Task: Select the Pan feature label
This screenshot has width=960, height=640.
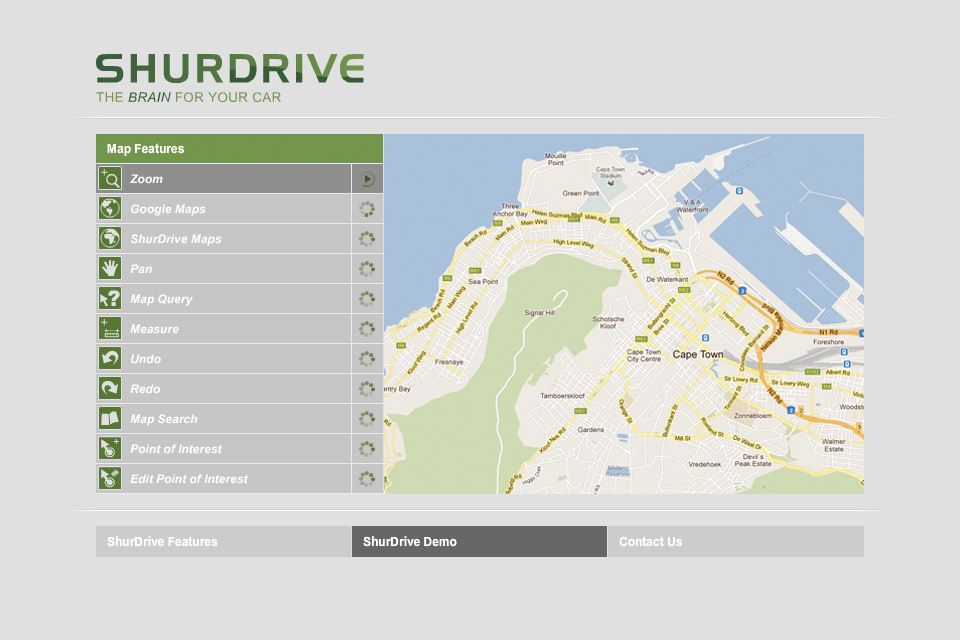Action: [x=141, y=269]
